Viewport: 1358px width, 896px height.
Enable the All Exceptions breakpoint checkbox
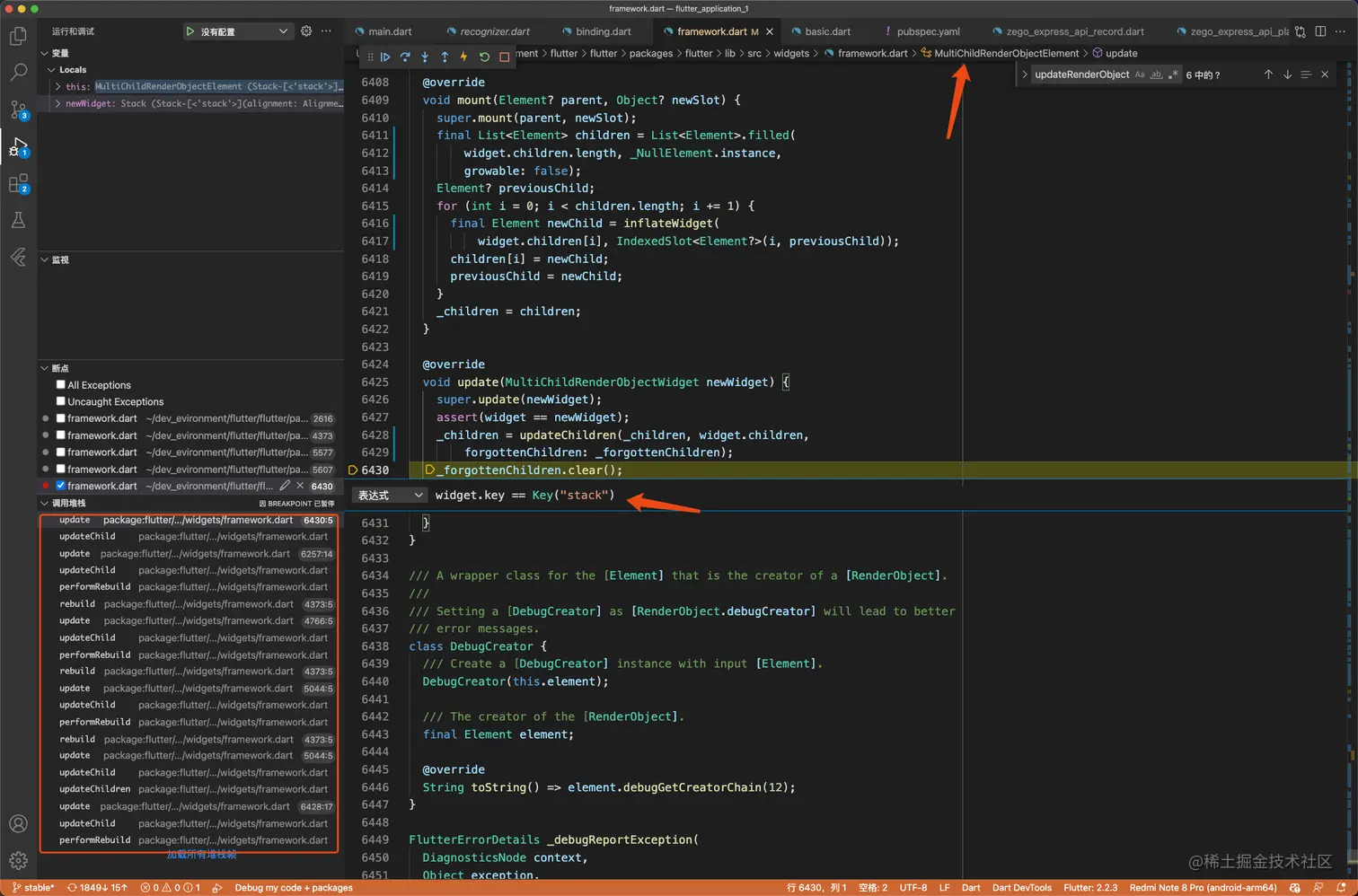61,385
